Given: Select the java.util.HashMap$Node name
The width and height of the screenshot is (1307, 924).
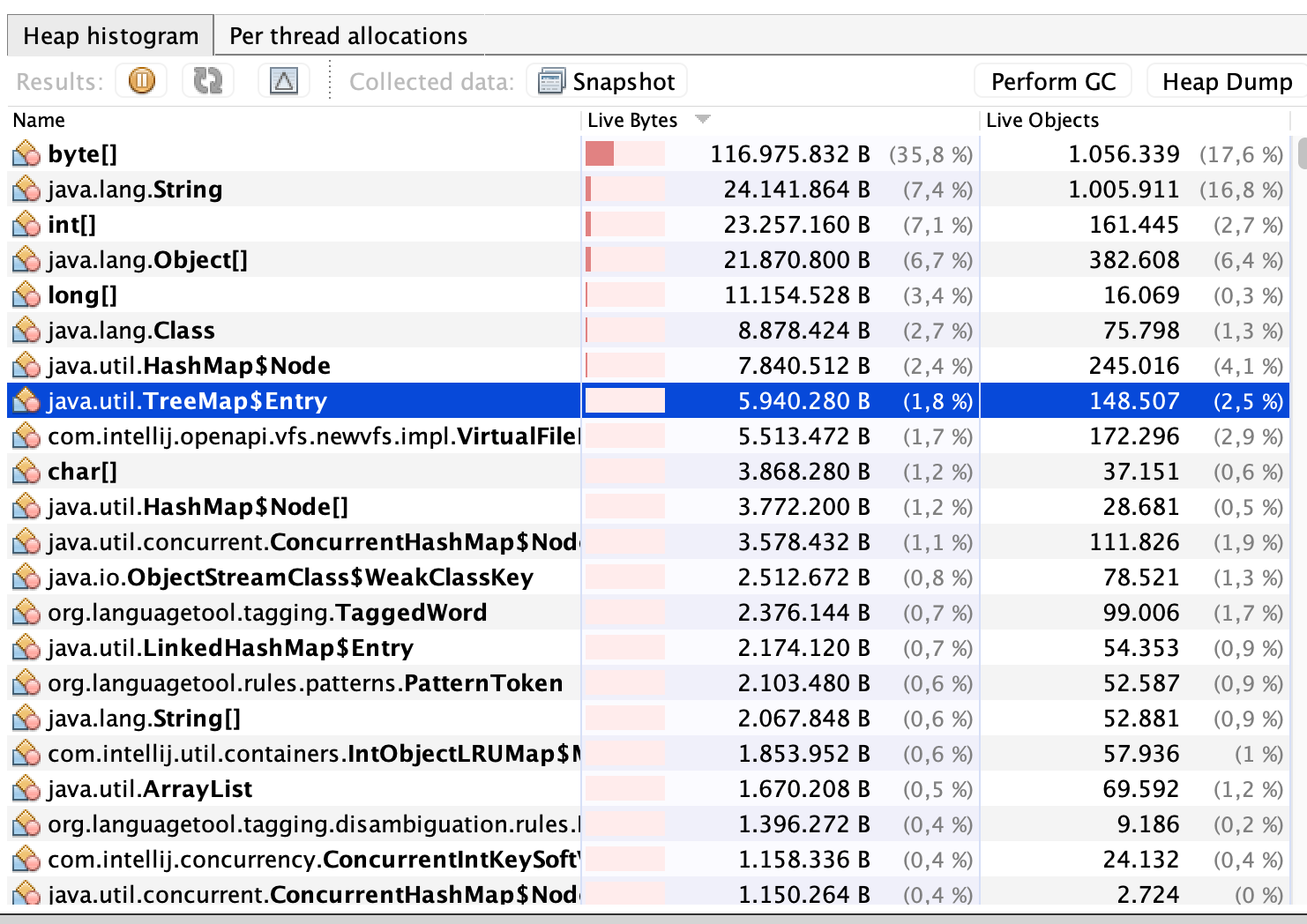Looking at the screenshot, I should pos(189,366).
